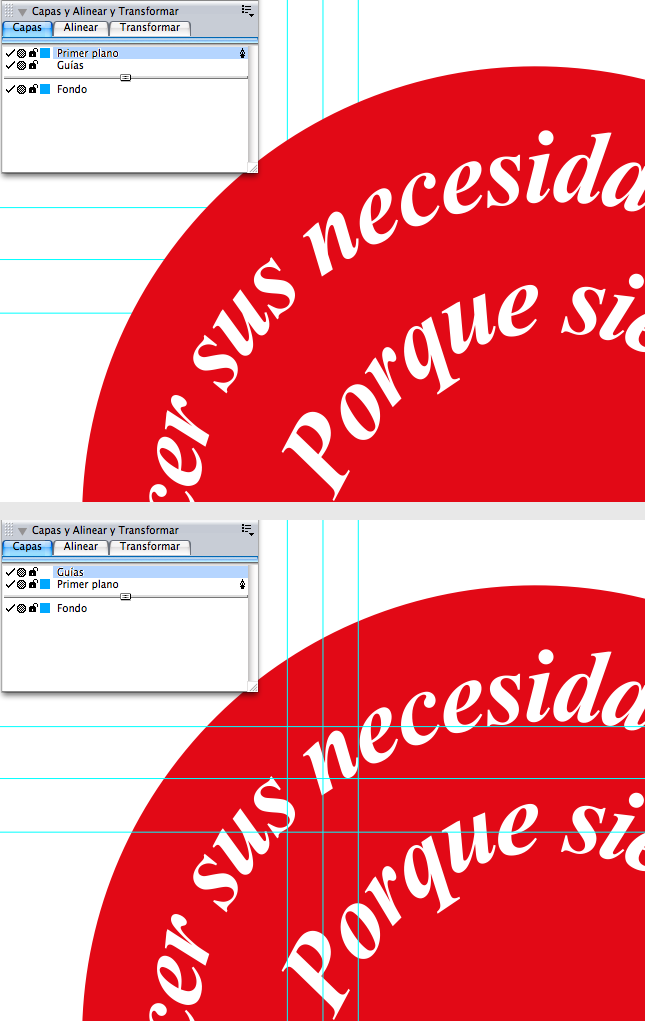Click Primer plano preview-mode circle in panel listing Guías first
The height and width of the screenshot is (1021, 645).
(x=21, y=584)
